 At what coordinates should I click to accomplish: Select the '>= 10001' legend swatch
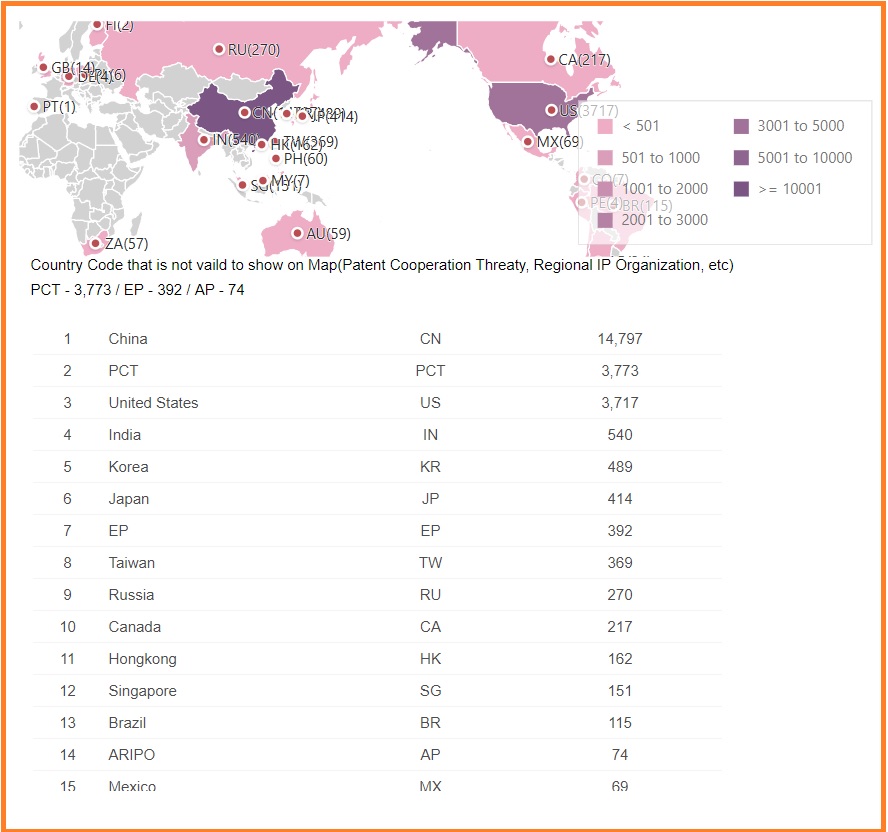tap(741, 189)
